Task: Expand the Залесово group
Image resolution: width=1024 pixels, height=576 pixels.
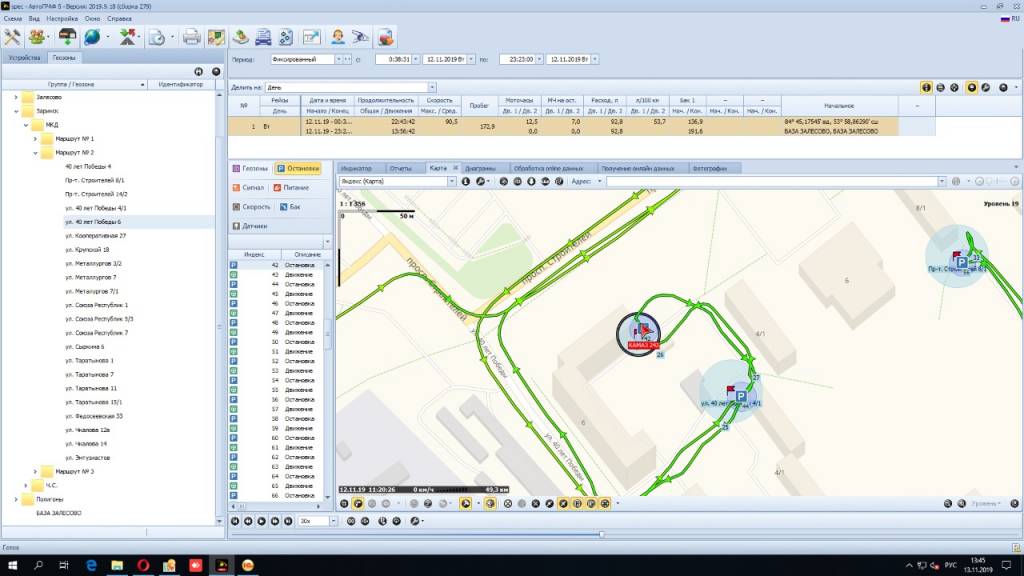Action: tap(16, 97)
